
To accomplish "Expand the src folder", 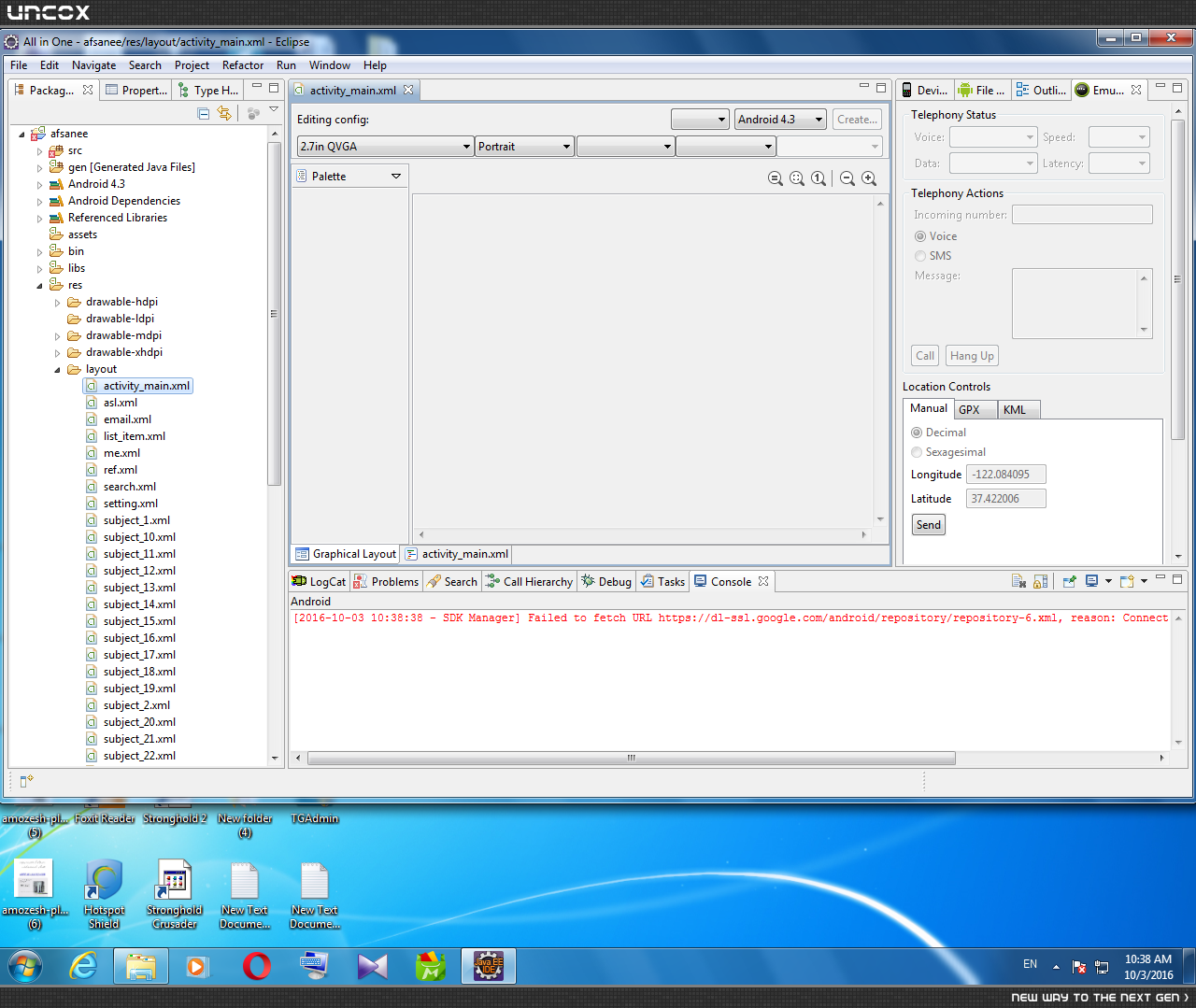I will tap(39, 150).
